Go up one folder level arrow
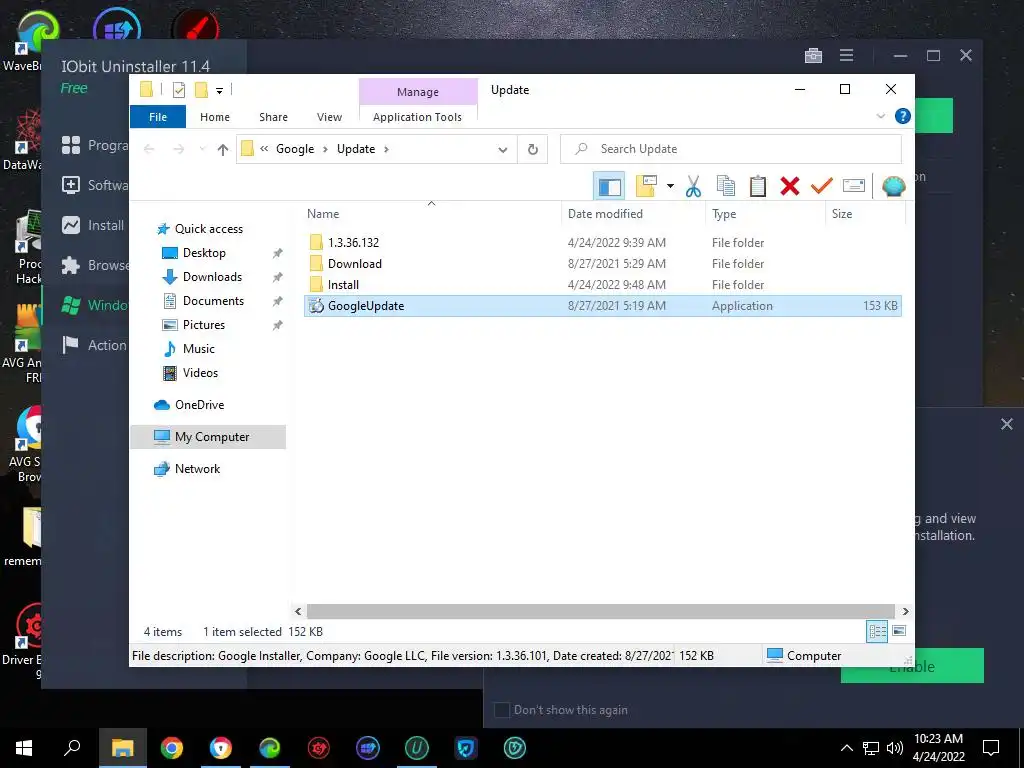 click(223, 150)
